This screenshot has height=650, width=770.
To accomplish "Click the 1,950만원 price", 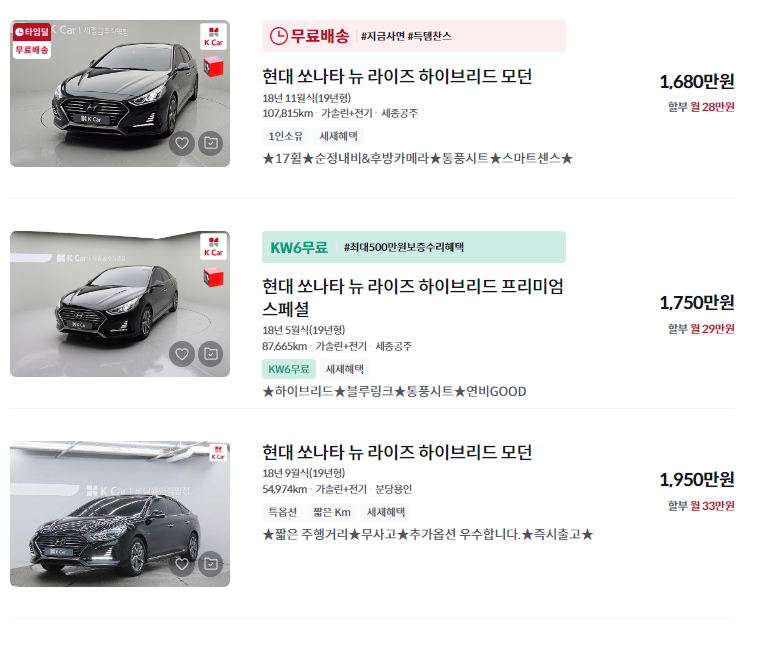I will (696, 479).
